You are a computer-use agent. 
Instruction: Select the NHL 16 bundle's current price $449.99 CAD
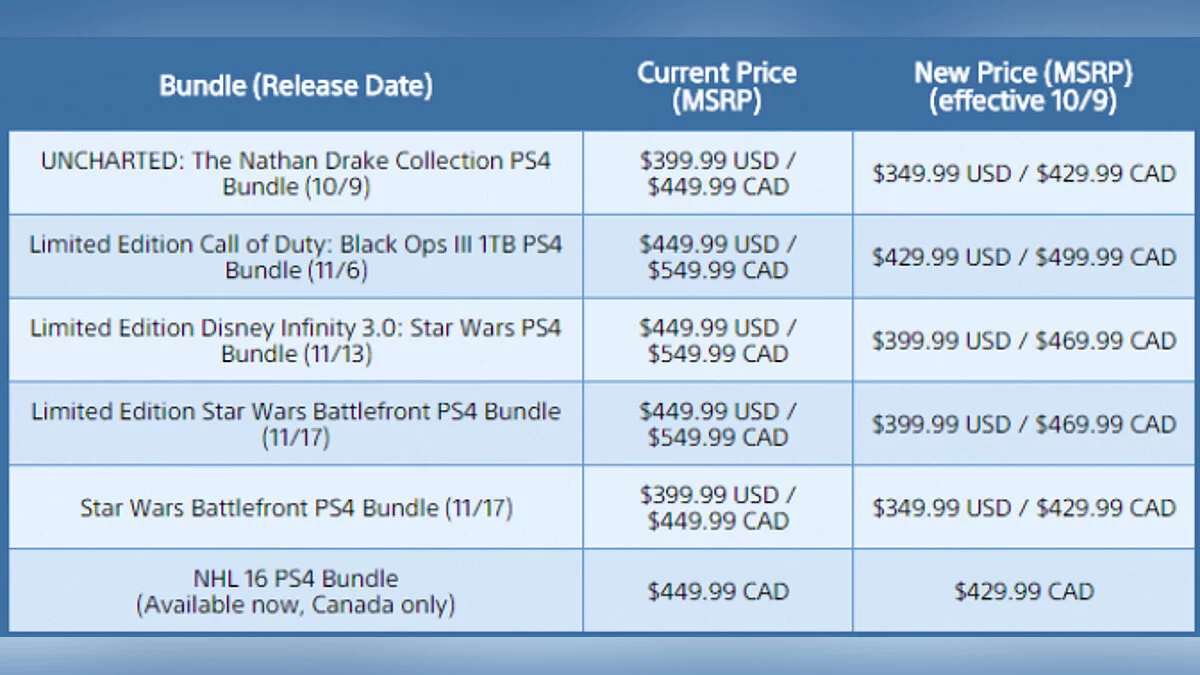coord(717,591)
